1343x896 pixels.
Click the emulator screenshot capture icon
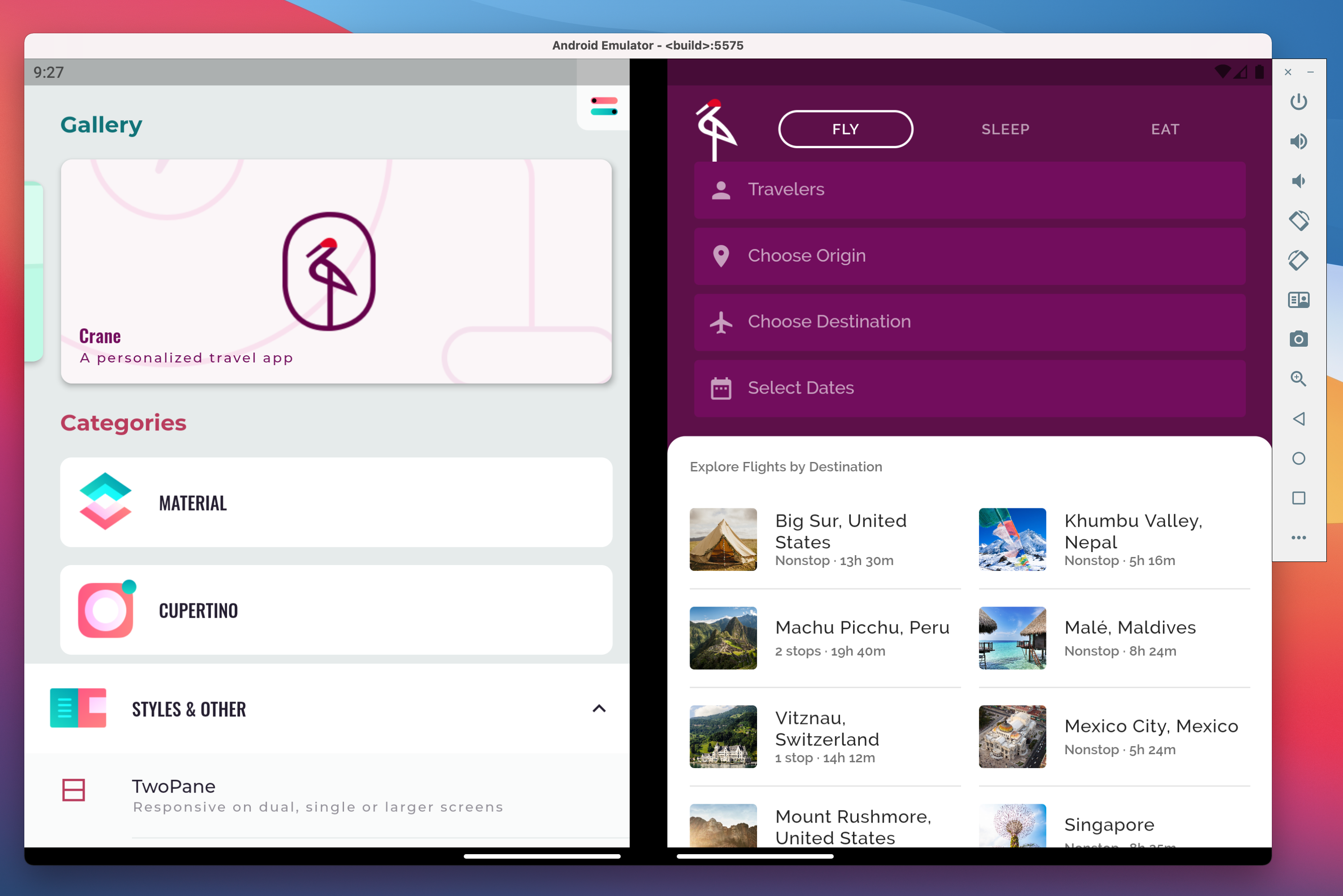point(1298,338)
